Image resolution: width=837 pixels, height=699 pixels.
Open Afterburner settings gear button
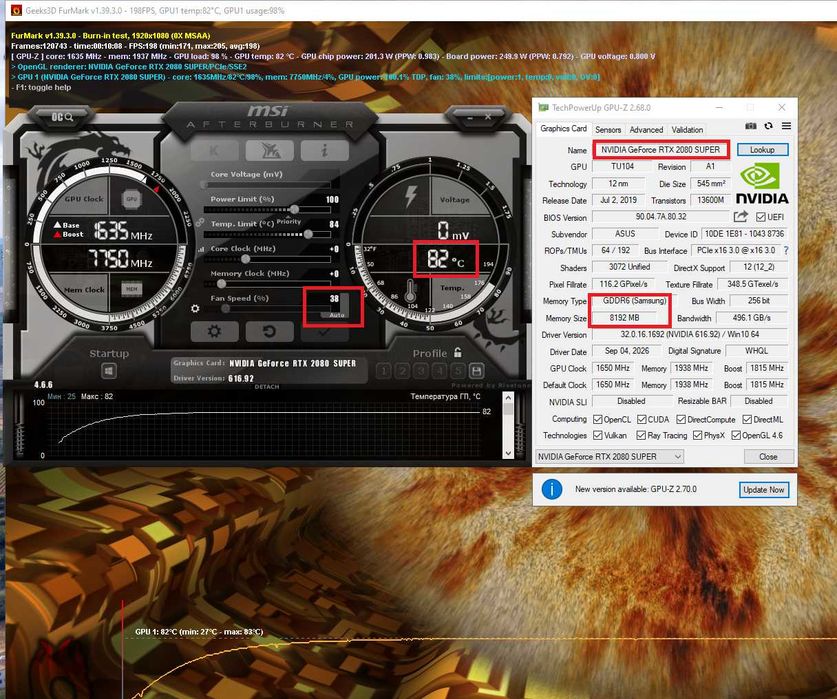click(215, 331)
